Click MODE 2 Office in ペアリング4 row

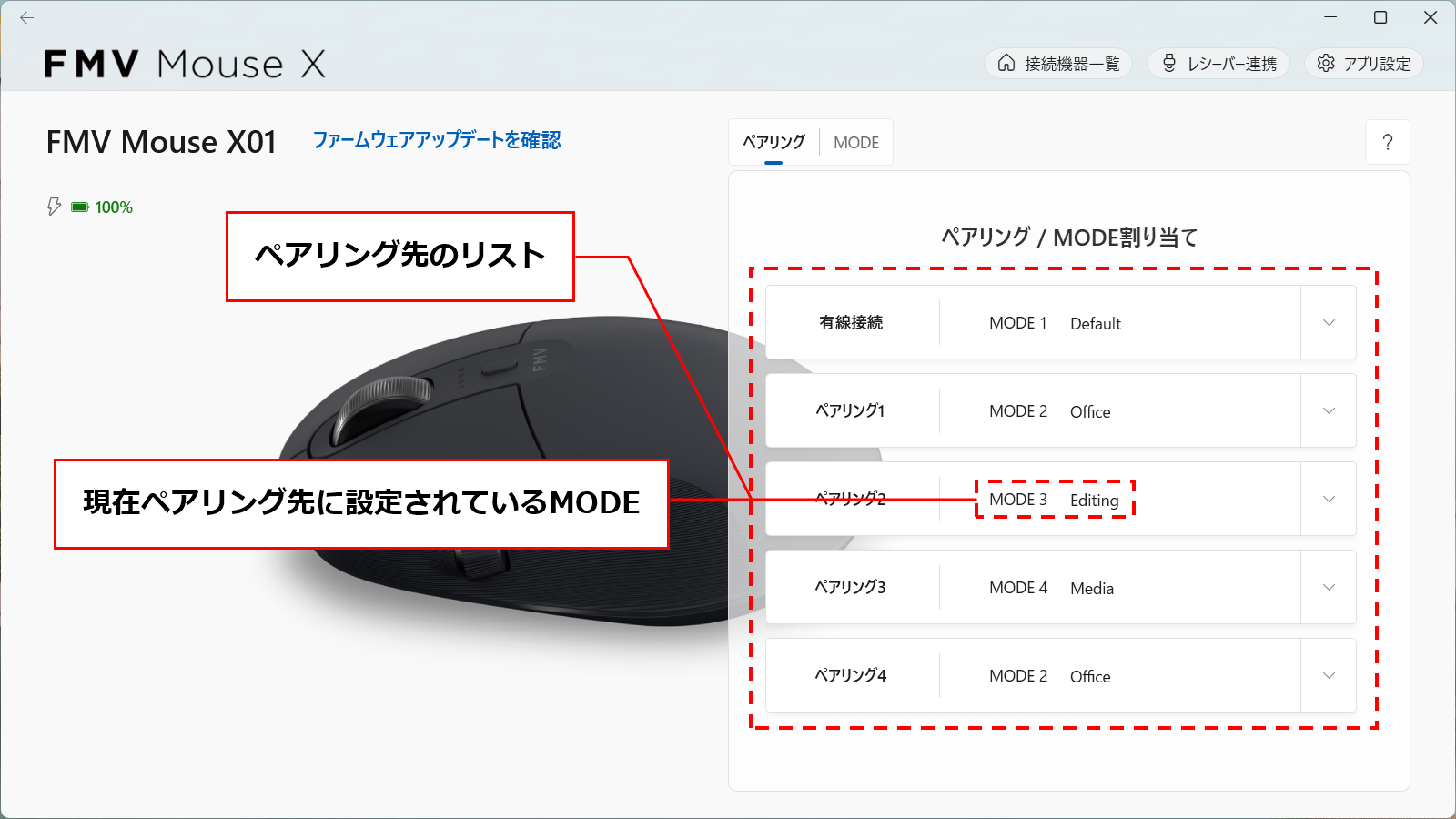pyautogui.click(x=1049, y=676)
